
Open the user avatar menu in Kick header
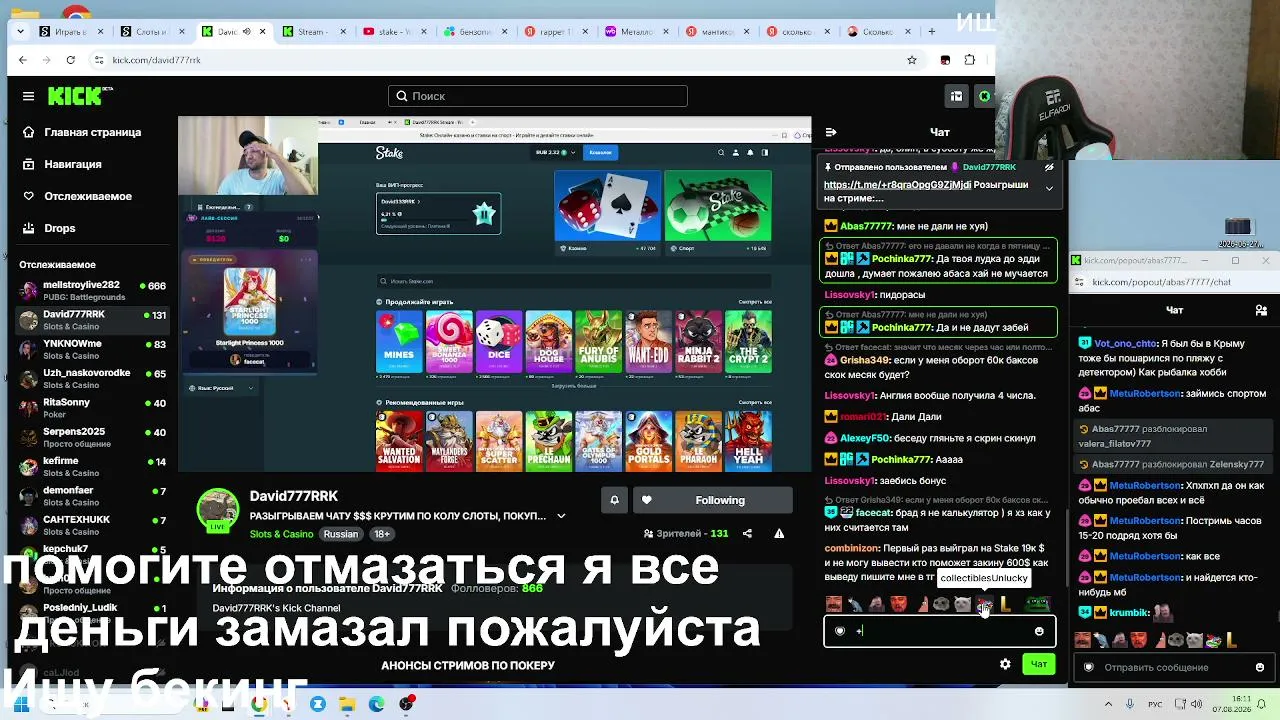[x=985, y=96]
